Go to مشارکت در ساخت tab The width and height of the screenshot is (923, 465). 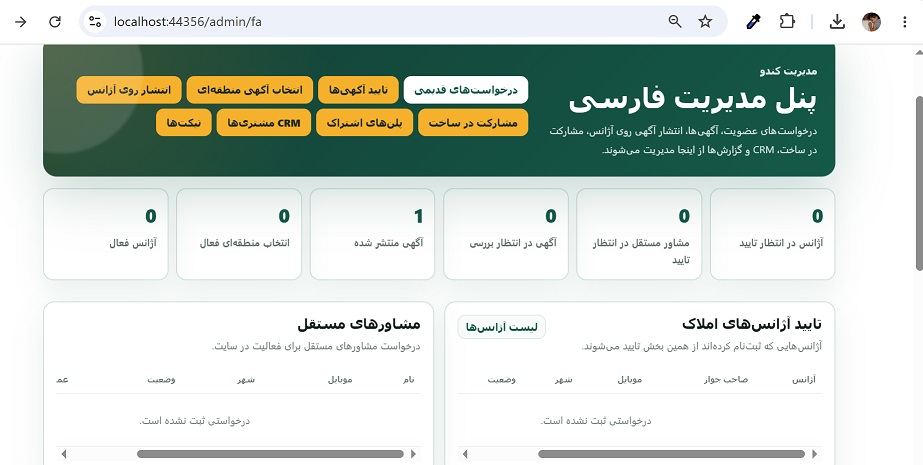pos(473,122)
